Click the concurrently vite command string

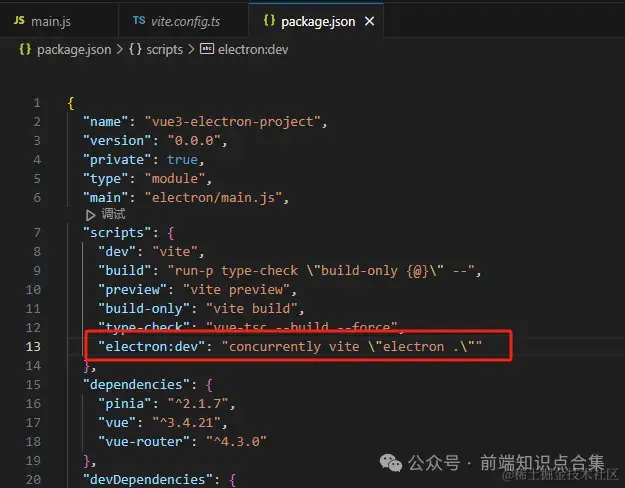coord(352,346)
